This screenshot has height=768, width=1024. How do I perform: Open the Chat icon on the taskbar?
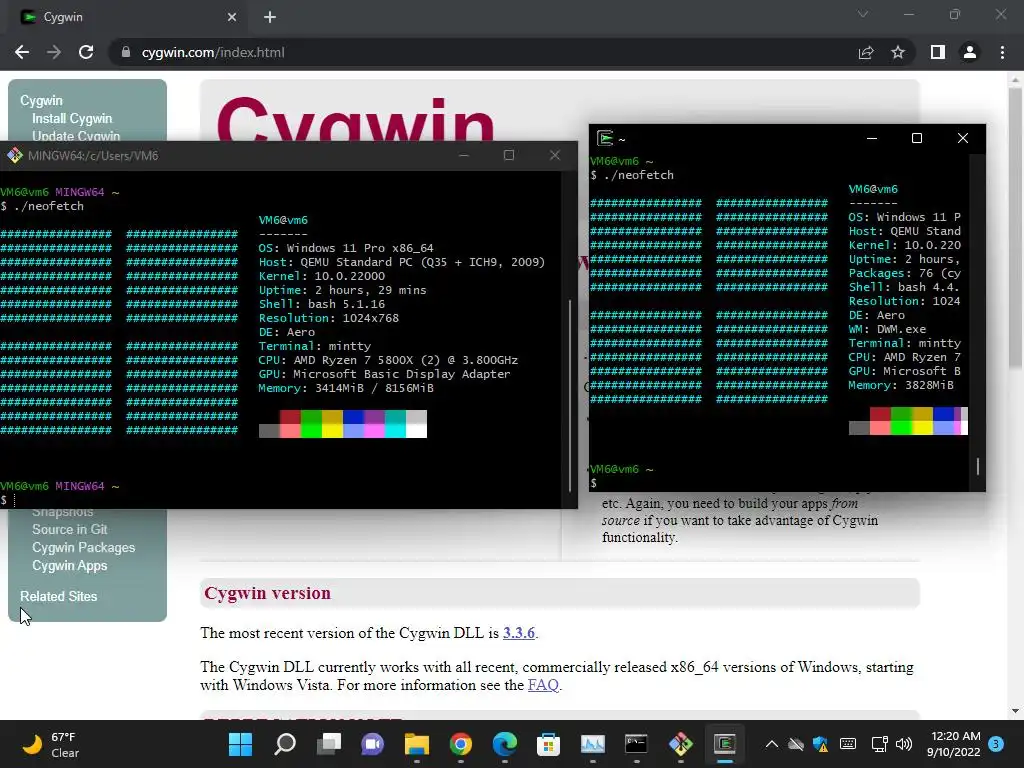coord(372,744)
